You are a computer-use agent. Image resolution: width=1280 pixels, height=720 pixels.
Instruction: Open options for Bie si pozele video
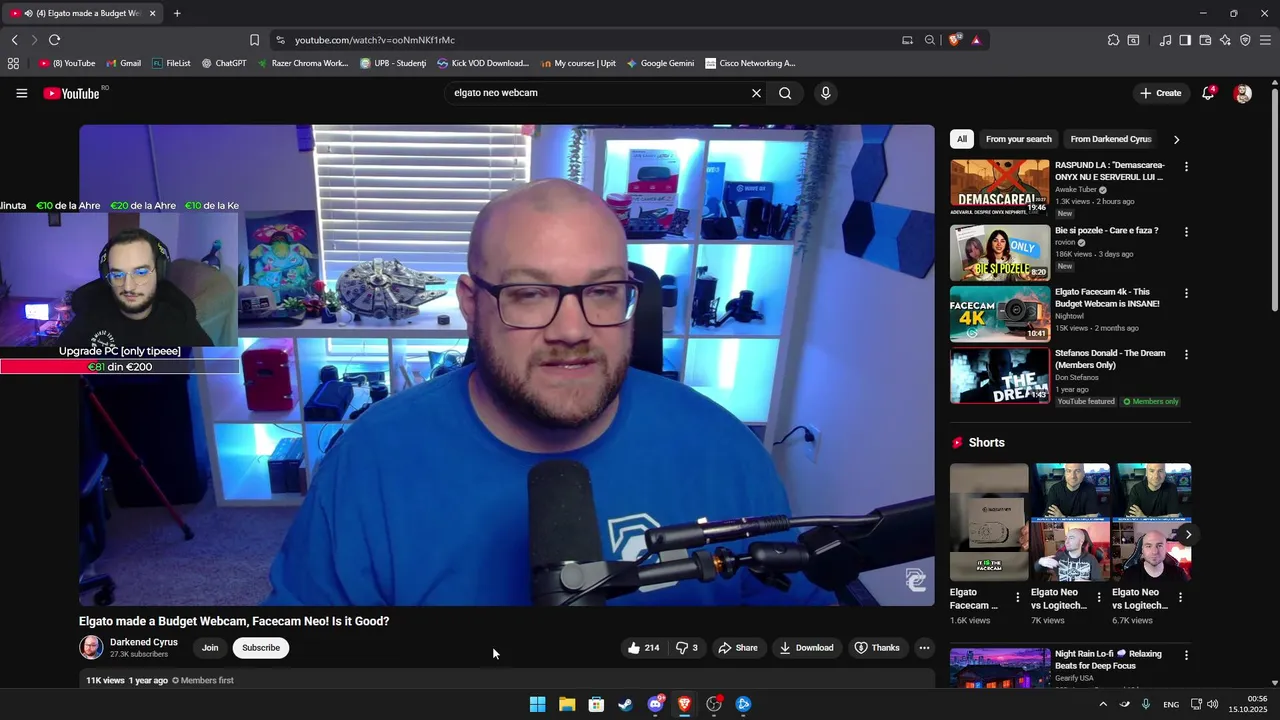point(1186,232)
